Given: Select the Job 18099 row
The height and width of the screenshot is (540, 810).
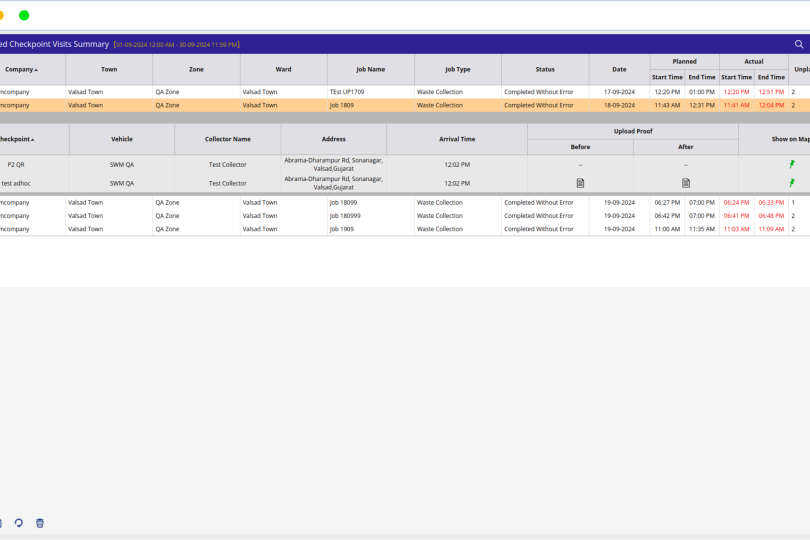Looking at the screenshot, I should (x=370, y=202).
